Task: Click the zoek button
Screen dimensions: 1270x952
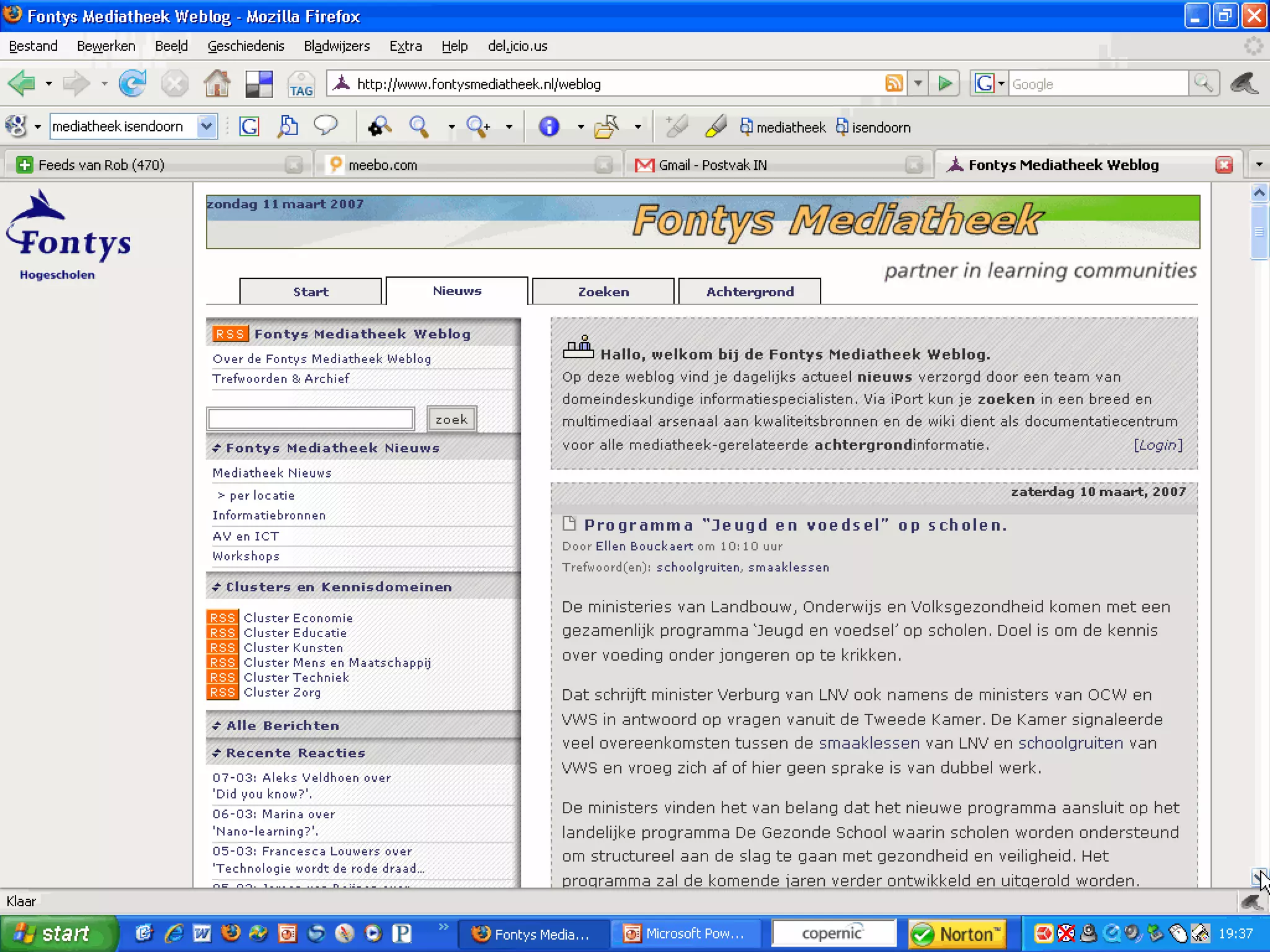Action: 451,420
